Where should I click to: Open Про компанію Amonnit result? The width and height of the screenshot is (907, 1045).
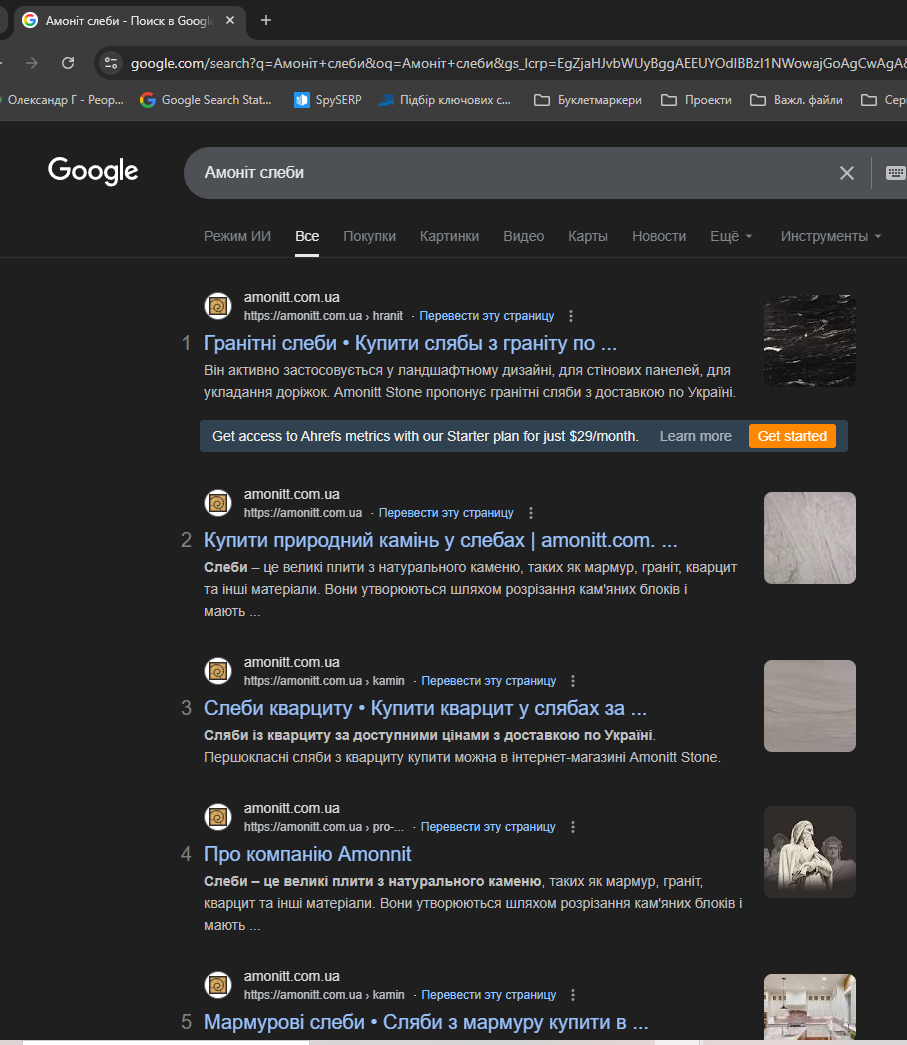coord(307,854)
